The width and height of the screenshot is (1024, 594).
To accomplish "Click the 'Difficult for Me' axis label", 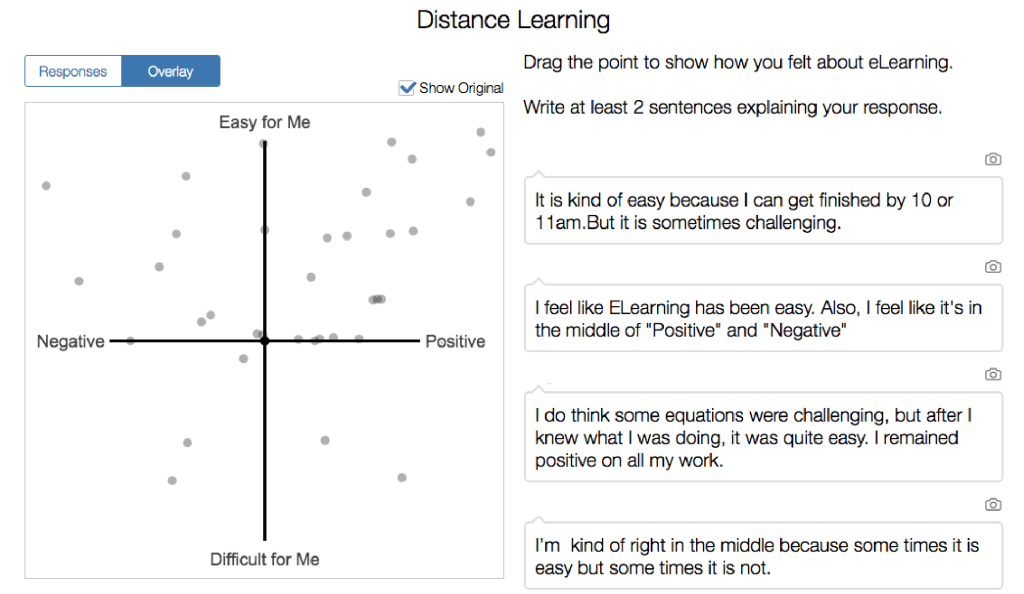I will [265, 559].
